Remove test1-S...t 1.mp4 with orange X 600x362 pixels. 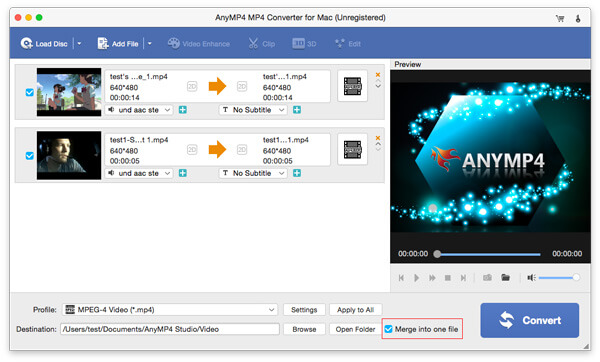click(378, 138)
